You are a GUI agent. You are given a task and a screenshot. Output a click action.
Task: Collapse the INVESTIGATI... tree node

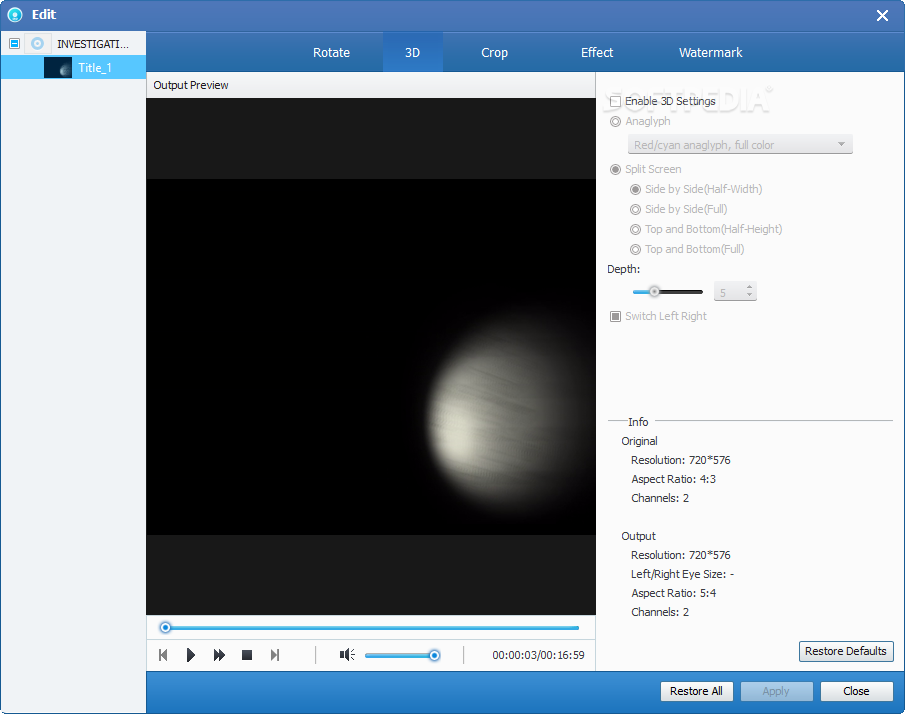pyautogui.click(x=14, y=44)
